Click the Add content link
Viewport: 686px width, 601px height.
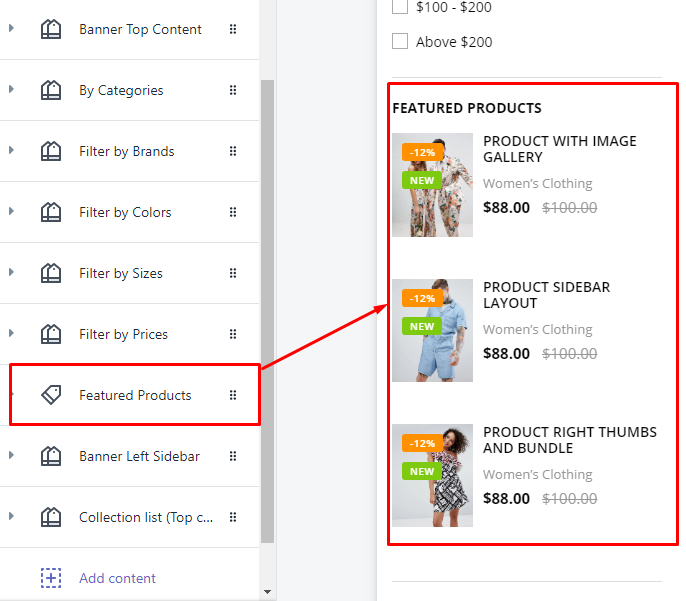tap(117, 578)
